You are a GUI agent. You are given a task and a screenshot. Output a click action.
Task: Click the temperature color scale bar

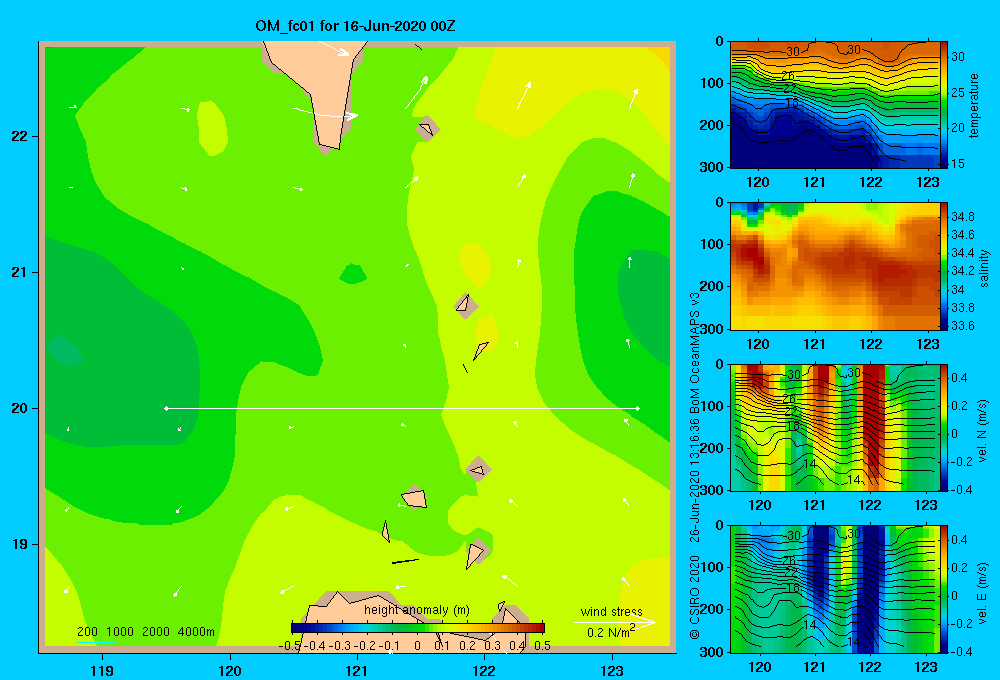pos(945,104)
